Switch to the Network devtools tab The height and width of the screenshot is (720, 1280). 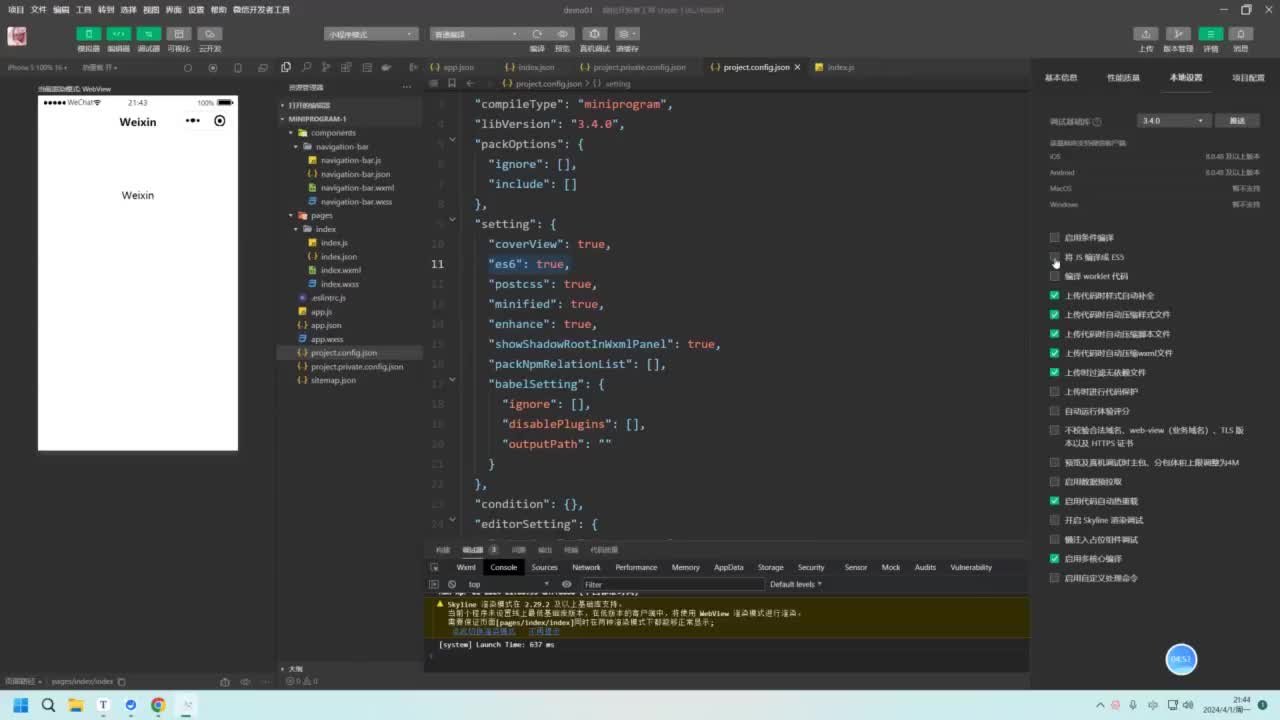point(586,567)
